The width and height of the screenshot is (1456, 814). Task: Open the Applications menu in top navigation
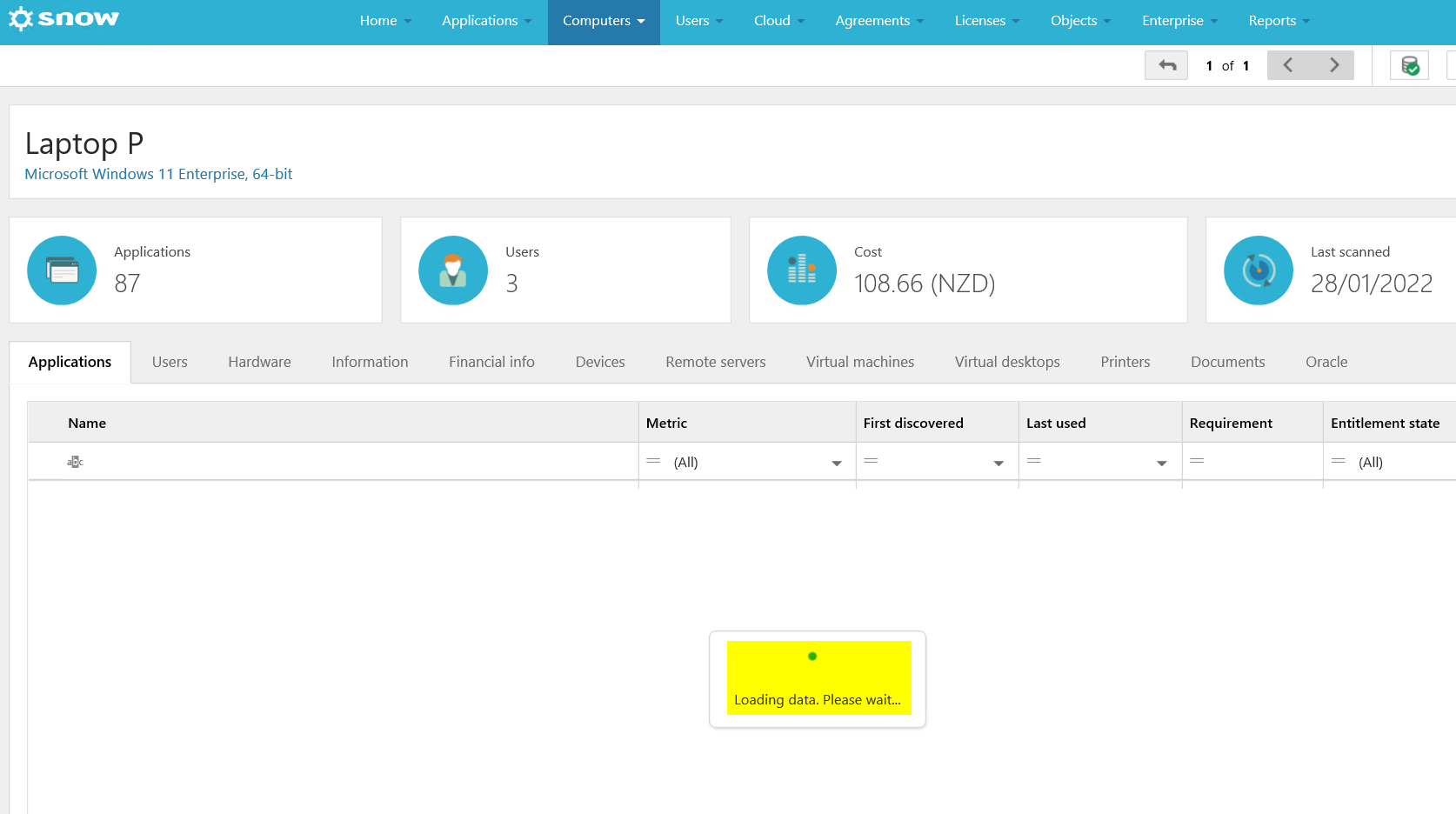pyautogui.click(x=486, y=21)
